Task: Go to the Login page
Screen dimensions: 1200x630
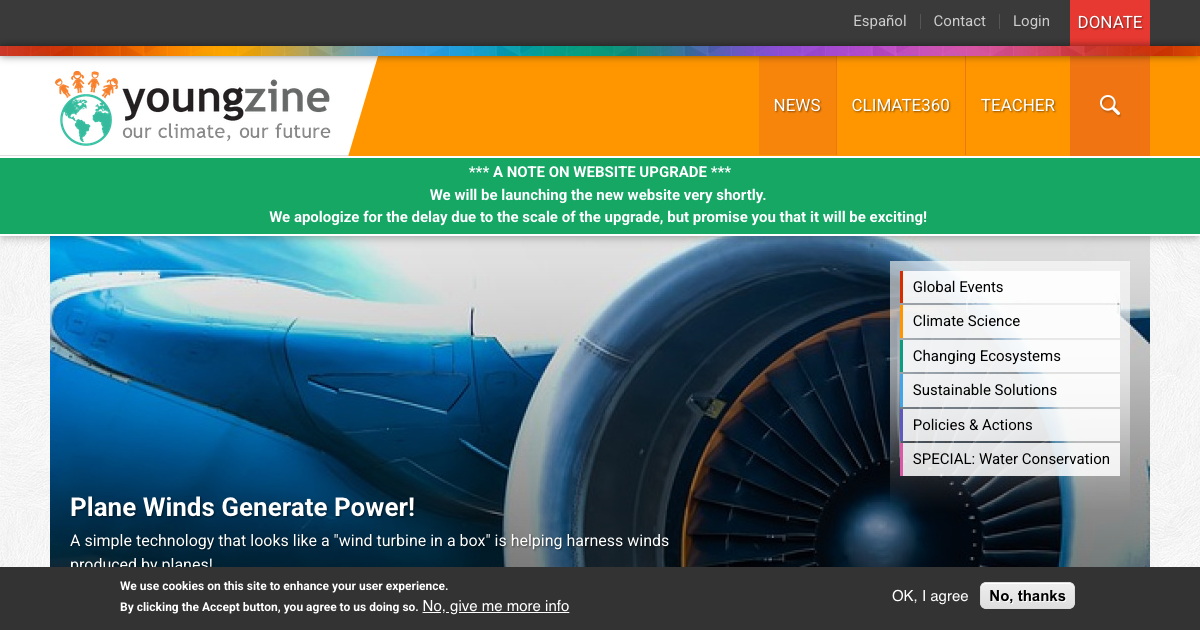Action: click(x=1031, y=21)
